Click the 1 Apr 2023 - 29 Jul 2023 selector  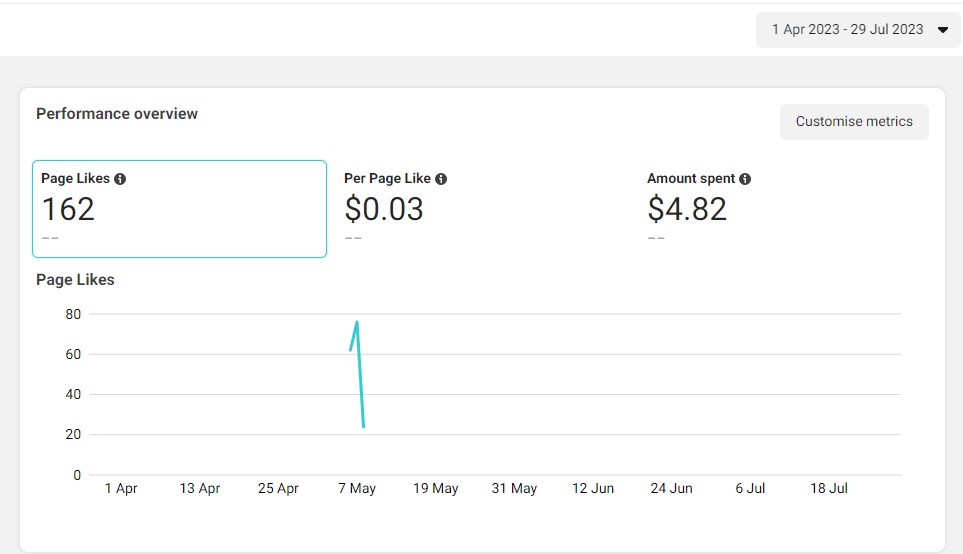(858, 29)
